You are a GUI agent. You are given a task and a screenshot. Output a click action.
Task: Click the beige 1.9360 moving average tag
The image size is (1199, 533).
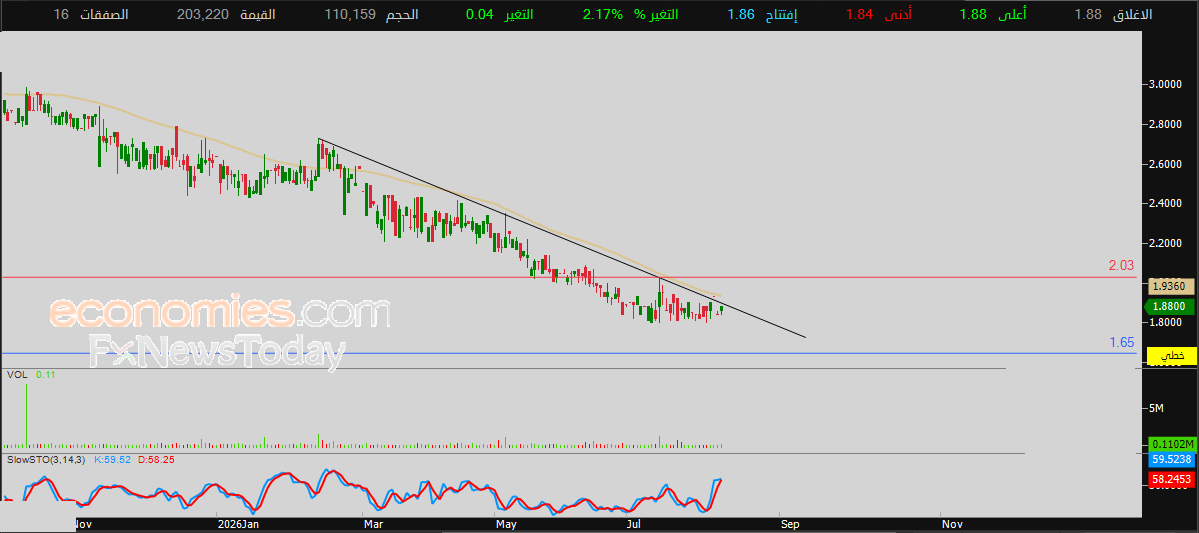tap(1171, 286)
